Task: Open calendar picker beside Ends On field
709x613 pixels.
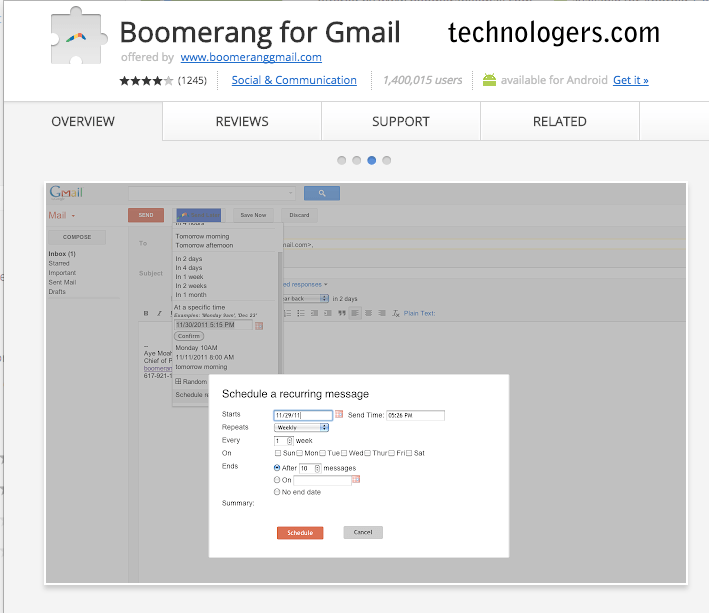Action: pos(356,479)
